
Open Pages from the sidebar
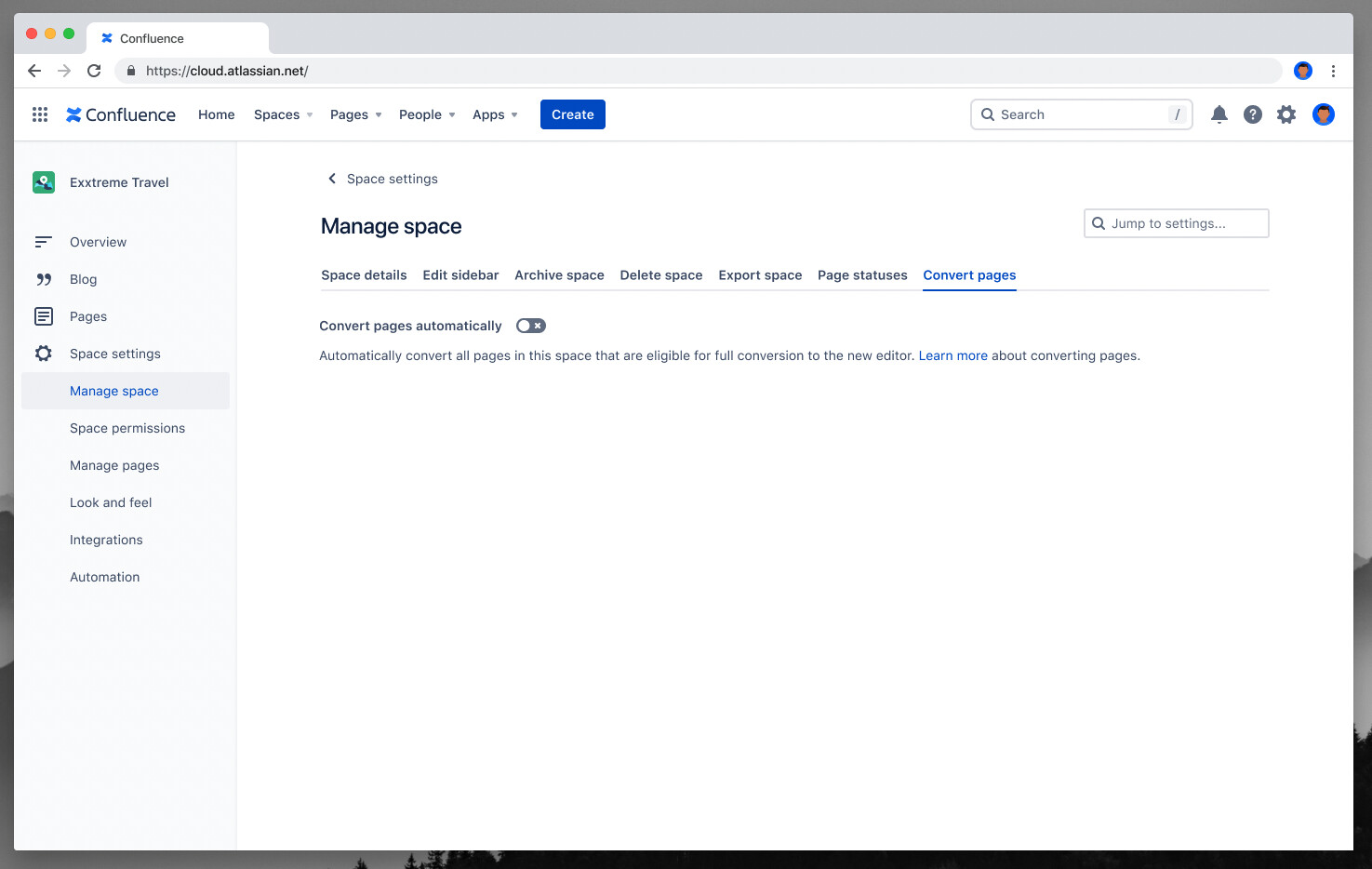pos(88,315)
